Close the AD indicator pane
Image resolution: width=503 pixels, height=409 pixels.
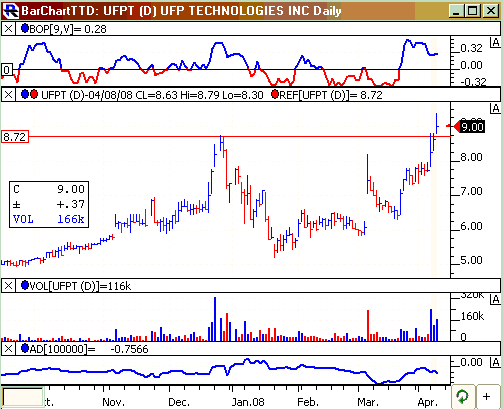[x=8, y=349]
